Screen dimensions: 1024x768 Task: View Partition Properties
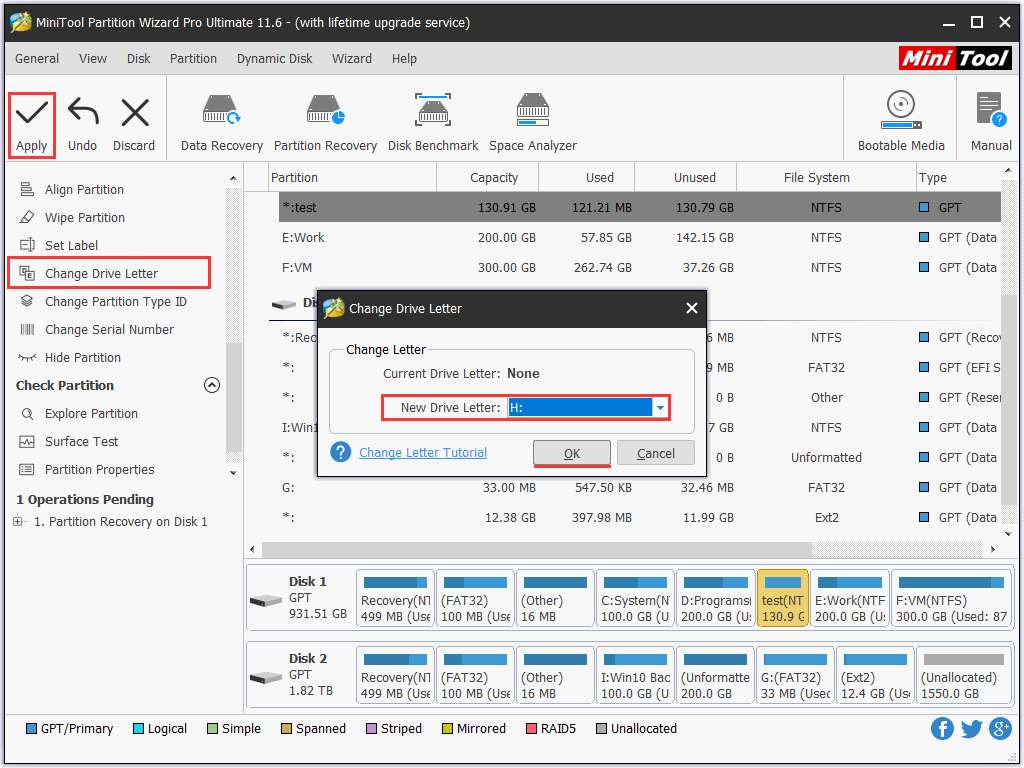pyautogui.click(x=99, y=470)
